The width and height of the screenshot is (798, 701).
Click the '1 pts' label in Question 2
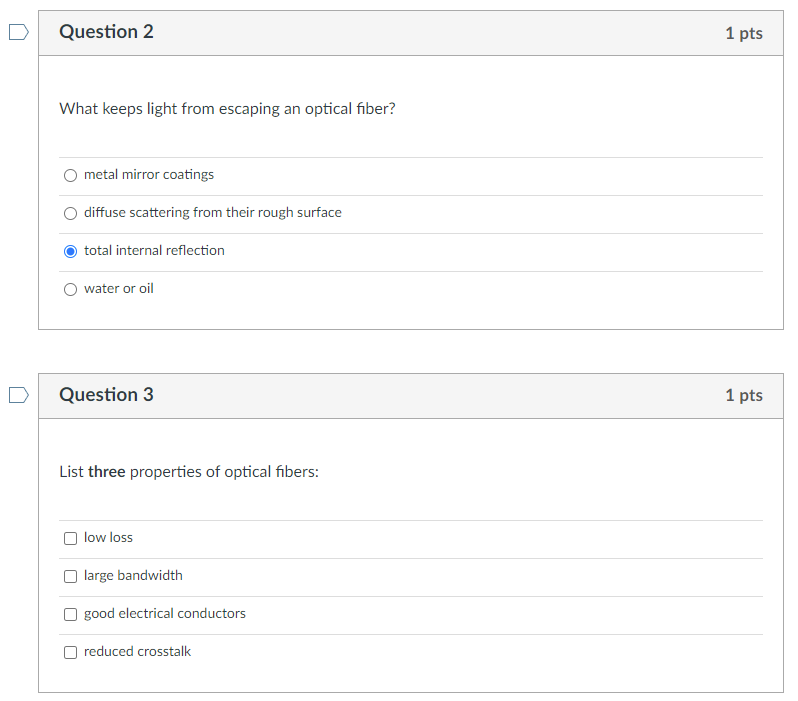click(744, 33)
